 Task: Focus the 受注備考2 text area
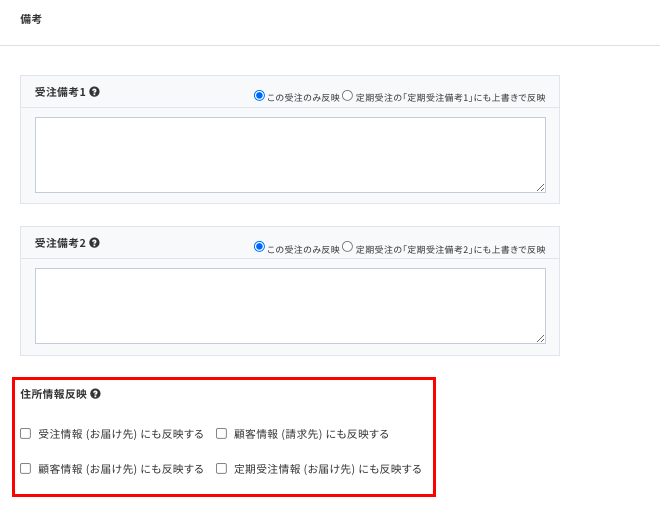point(290,306)
